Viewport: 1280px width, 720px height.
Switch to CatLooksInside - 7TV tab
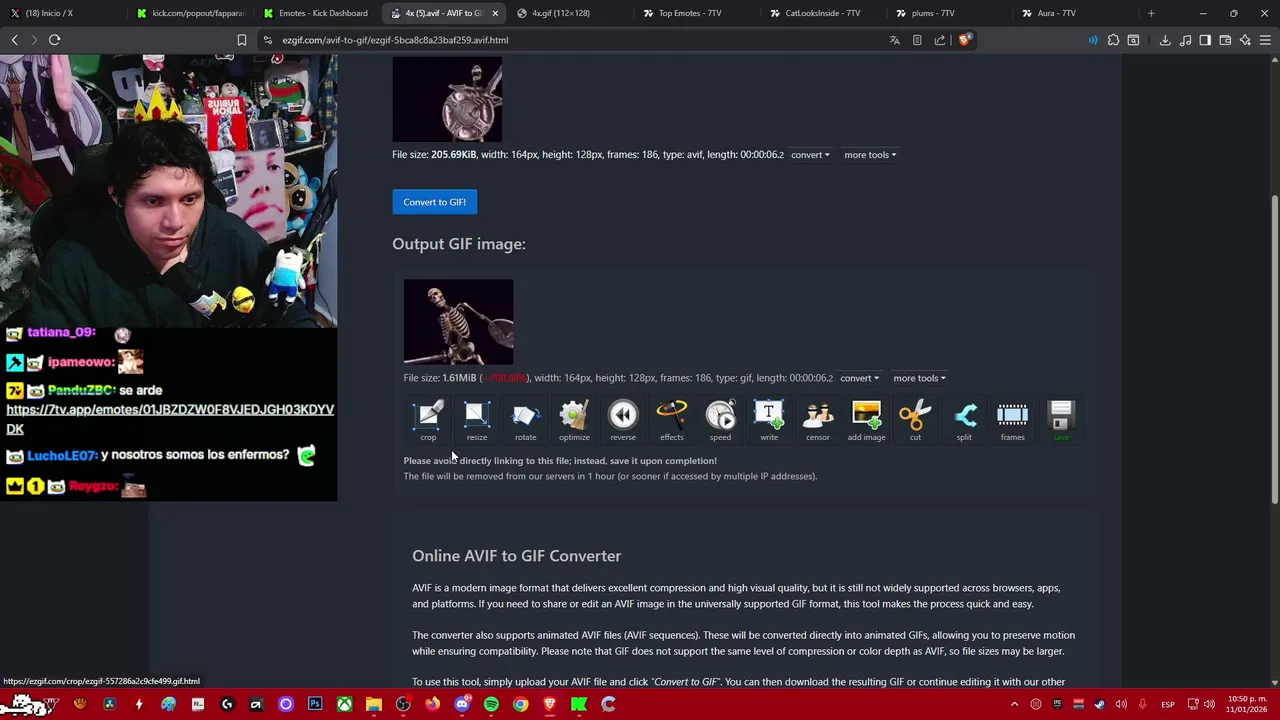click(823, 13)
